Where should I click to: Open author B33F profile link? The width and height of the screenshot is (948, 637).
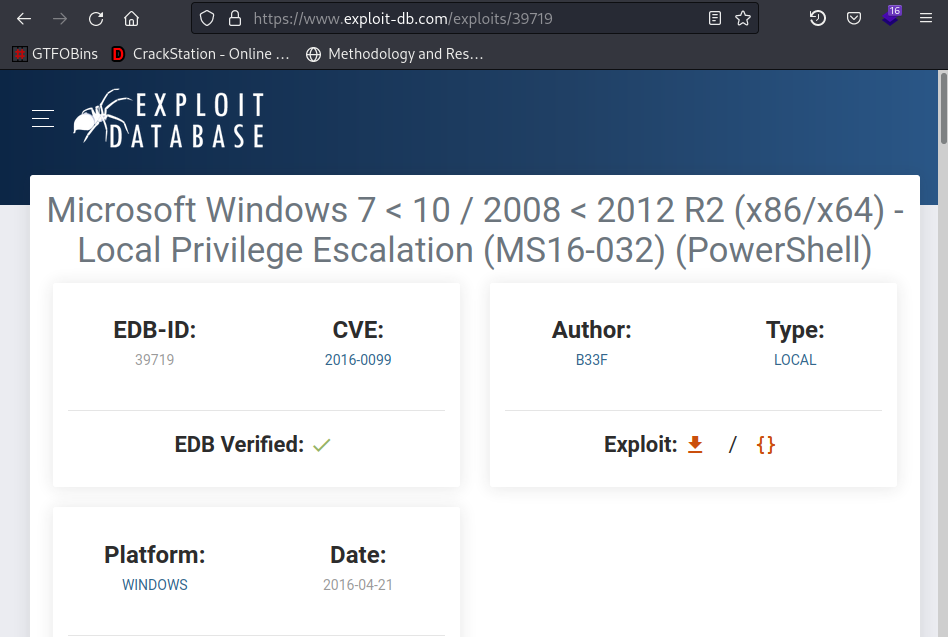click(591, 360)
